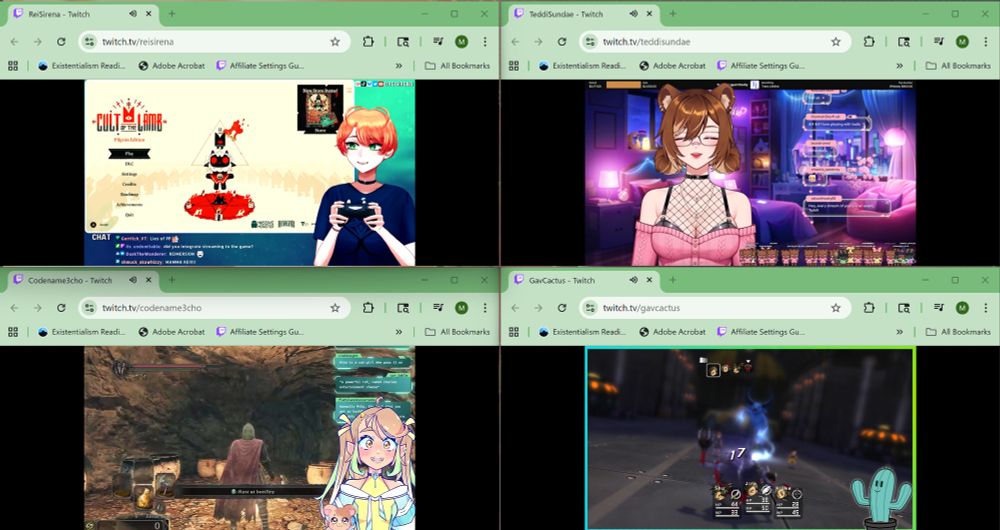Reload the page in the TeddiSundae window
Viewport: 1000px width, 530px height.
click(562, 41)
